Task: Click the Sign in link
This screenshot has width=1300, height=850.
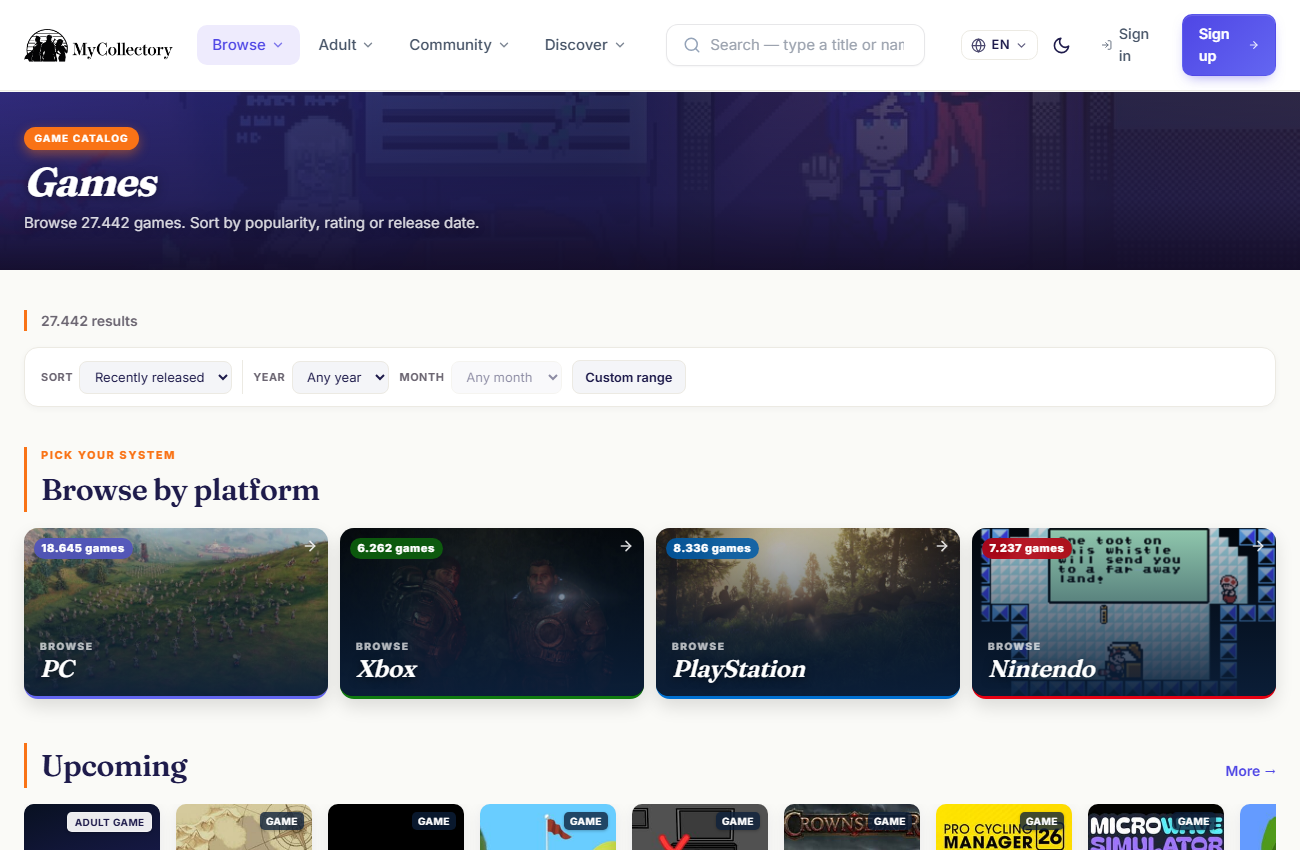Action: point(1125,45)
